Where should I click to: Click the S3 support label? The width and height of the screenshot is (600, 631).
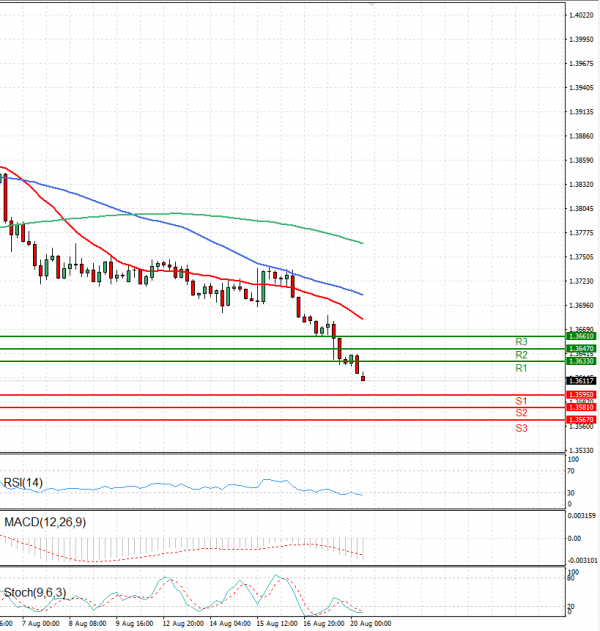click(521, 428)
